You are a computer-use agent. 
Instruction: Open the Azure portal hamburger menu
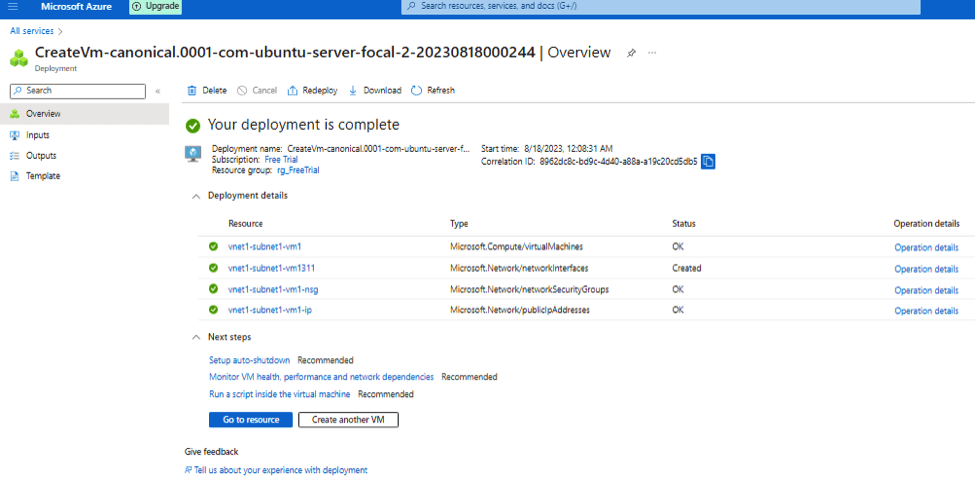click(13, 7)
